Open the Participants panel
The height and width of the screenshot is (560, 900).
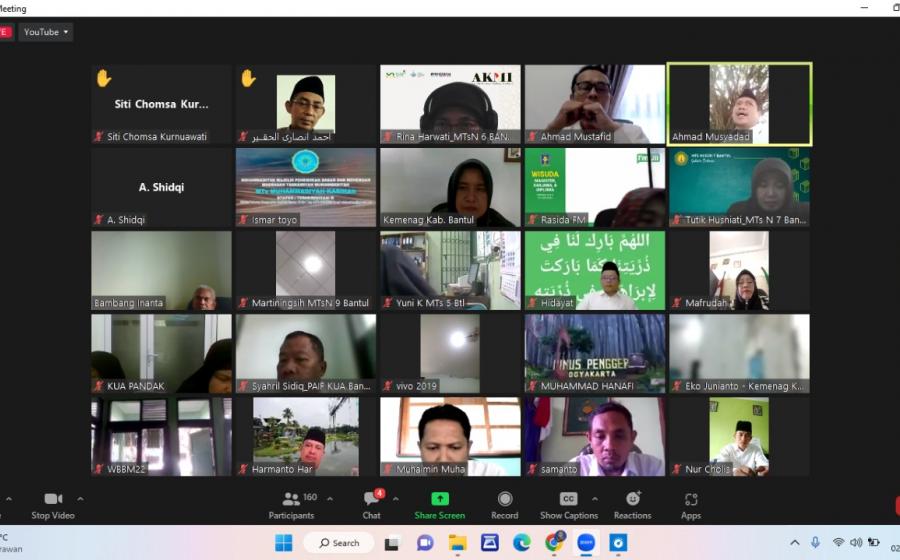tap(291, 504)
